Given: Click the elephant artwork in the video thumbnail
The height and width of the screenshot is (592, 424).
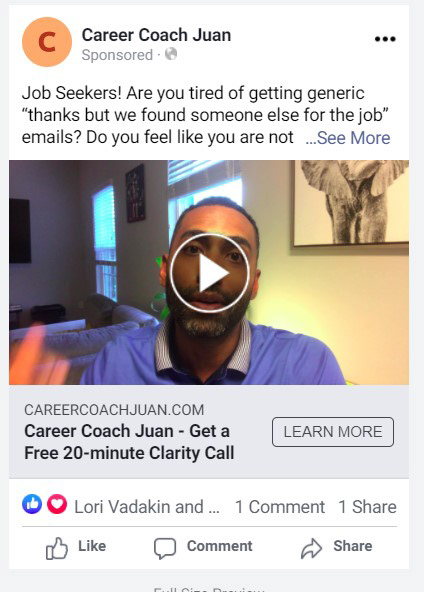Looking at the screenshot, I should [x=352, y=203].
